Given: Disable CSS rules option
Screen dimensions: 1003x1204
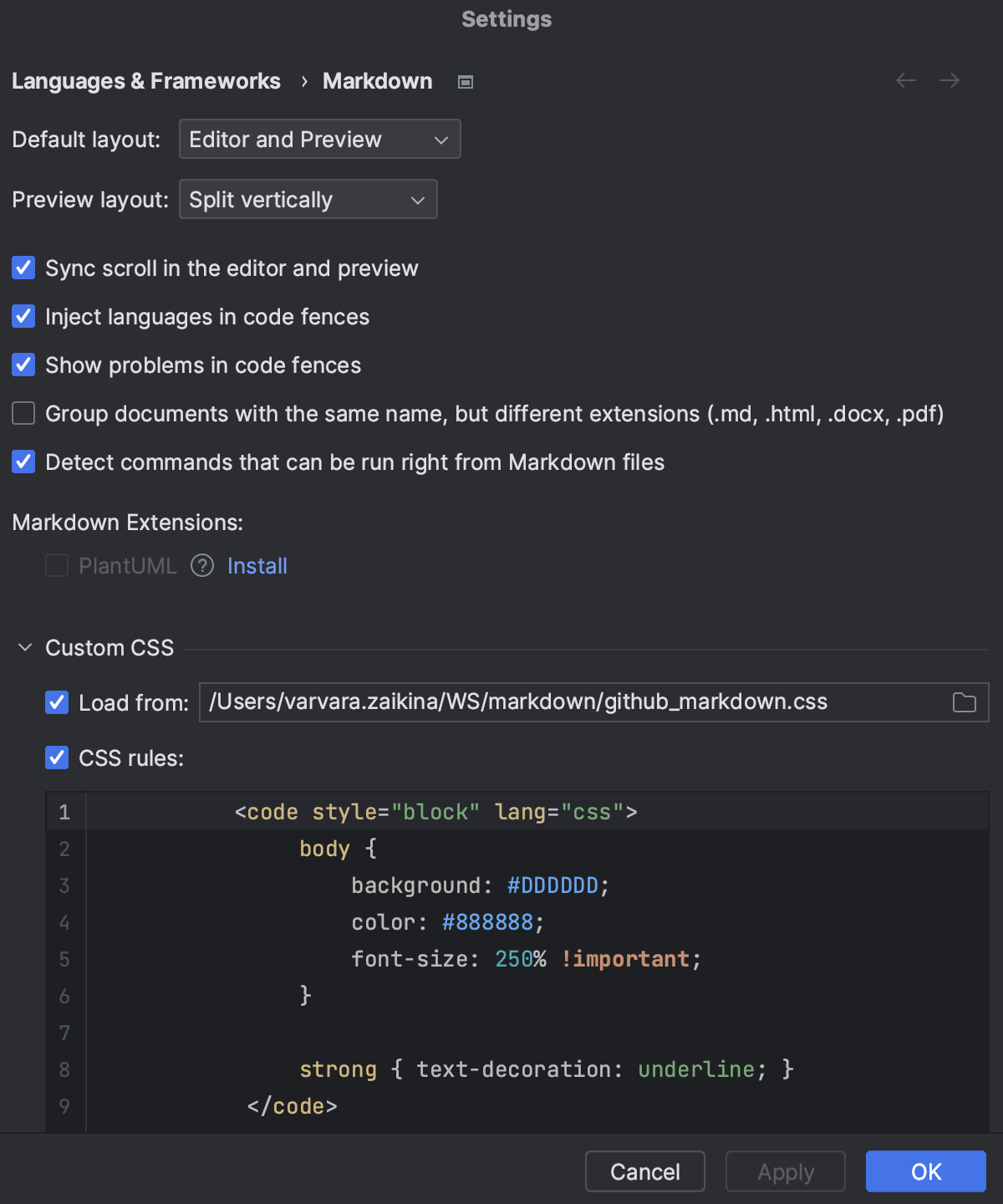Looking at the screenshot, I should [x=56, y=758].
